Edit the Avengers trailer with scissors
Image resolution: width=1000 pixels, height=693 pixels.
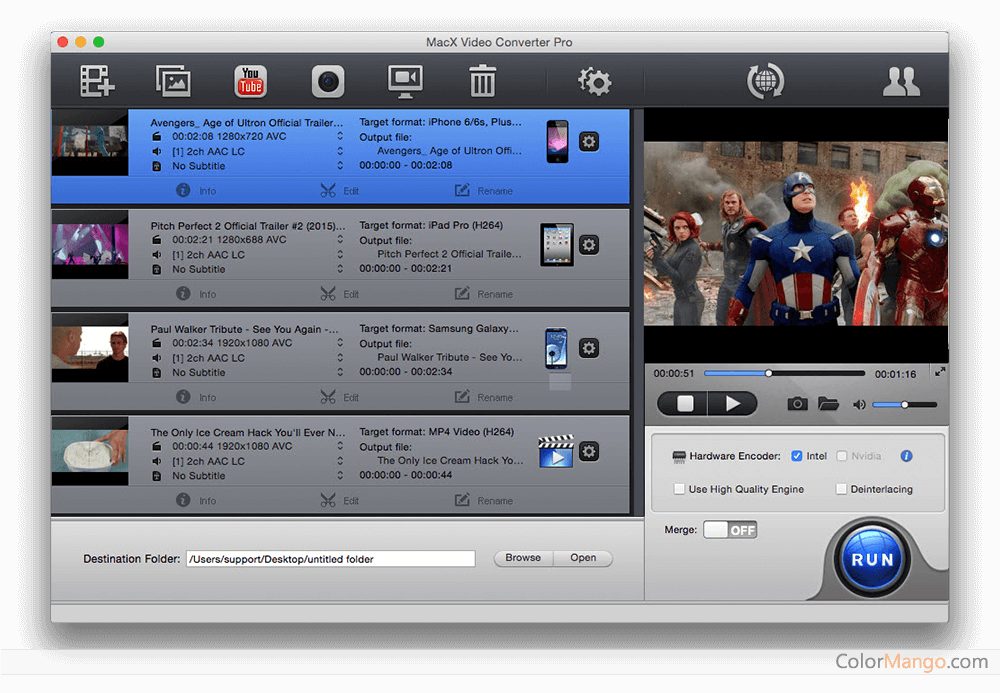point(339,191)
